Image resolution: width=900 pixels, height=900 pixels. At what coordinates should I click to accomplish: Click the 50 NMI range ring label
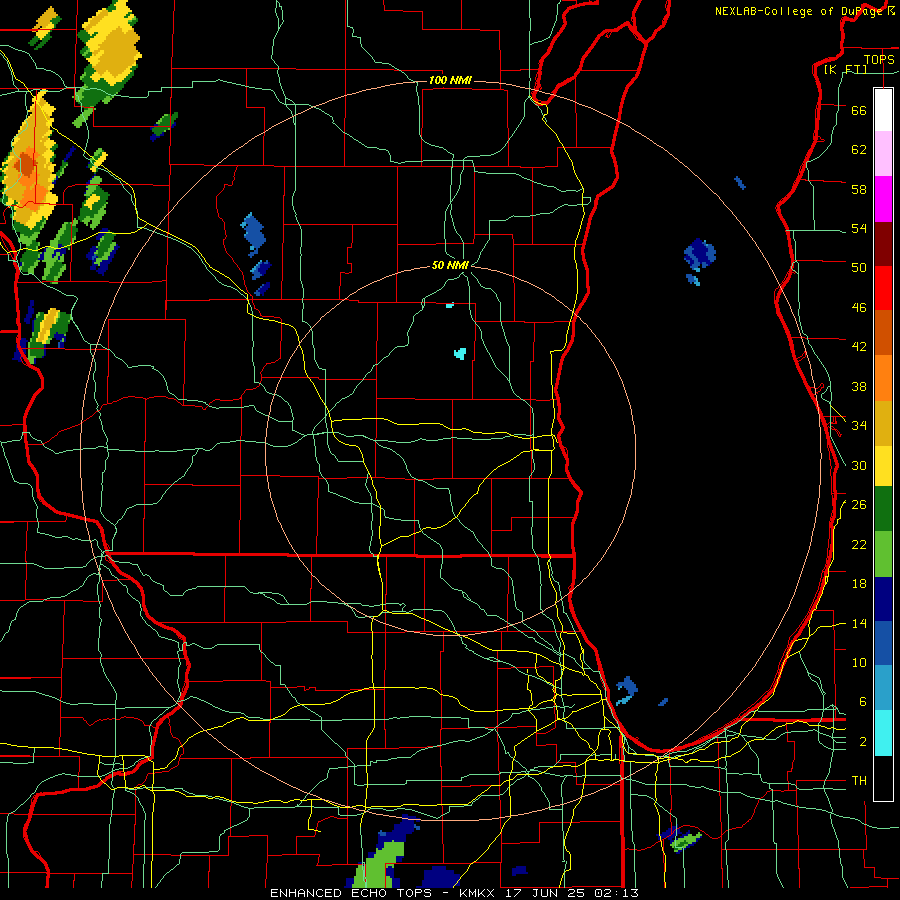pos(450,265)
